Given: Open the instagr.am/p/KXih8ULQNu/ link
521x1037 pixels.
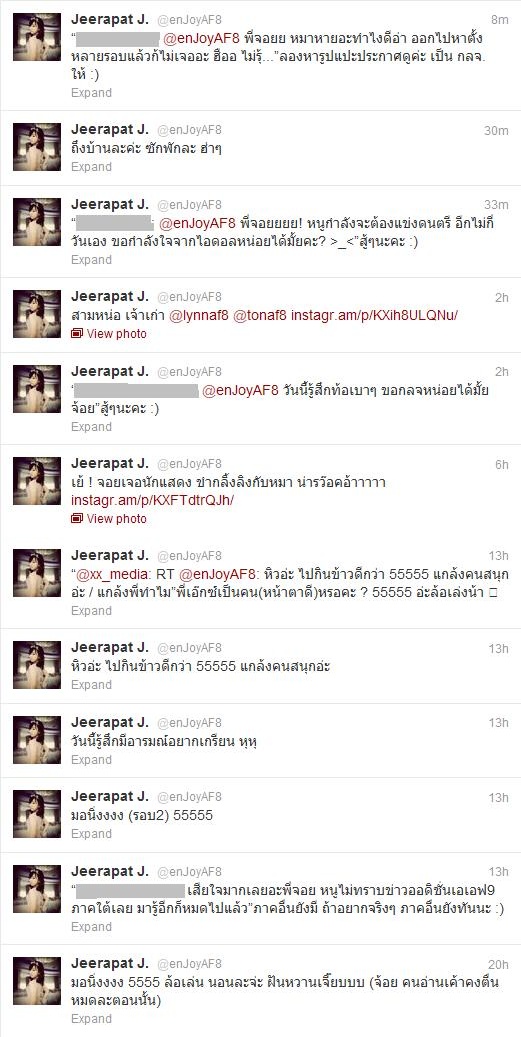Looking at the screenshot, I should coord(374,316).
